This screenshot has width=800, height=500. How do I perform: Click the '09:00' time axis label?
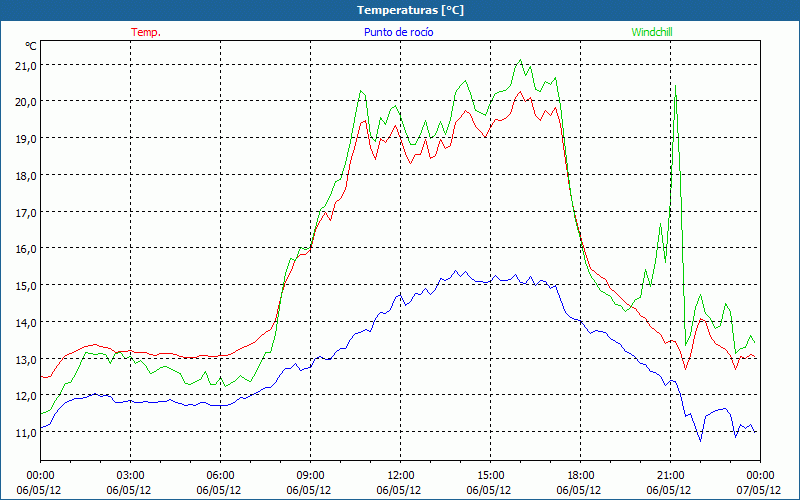[310, 476]
